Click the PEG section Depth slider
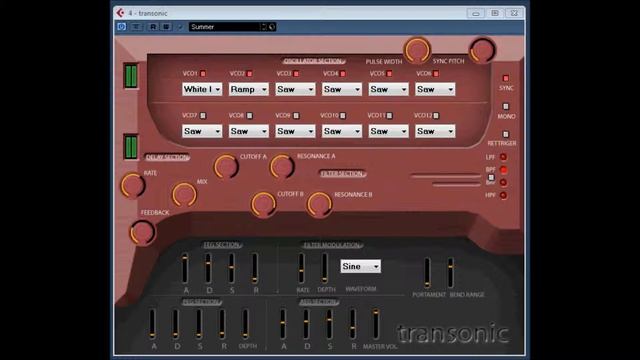 (245, 324)
